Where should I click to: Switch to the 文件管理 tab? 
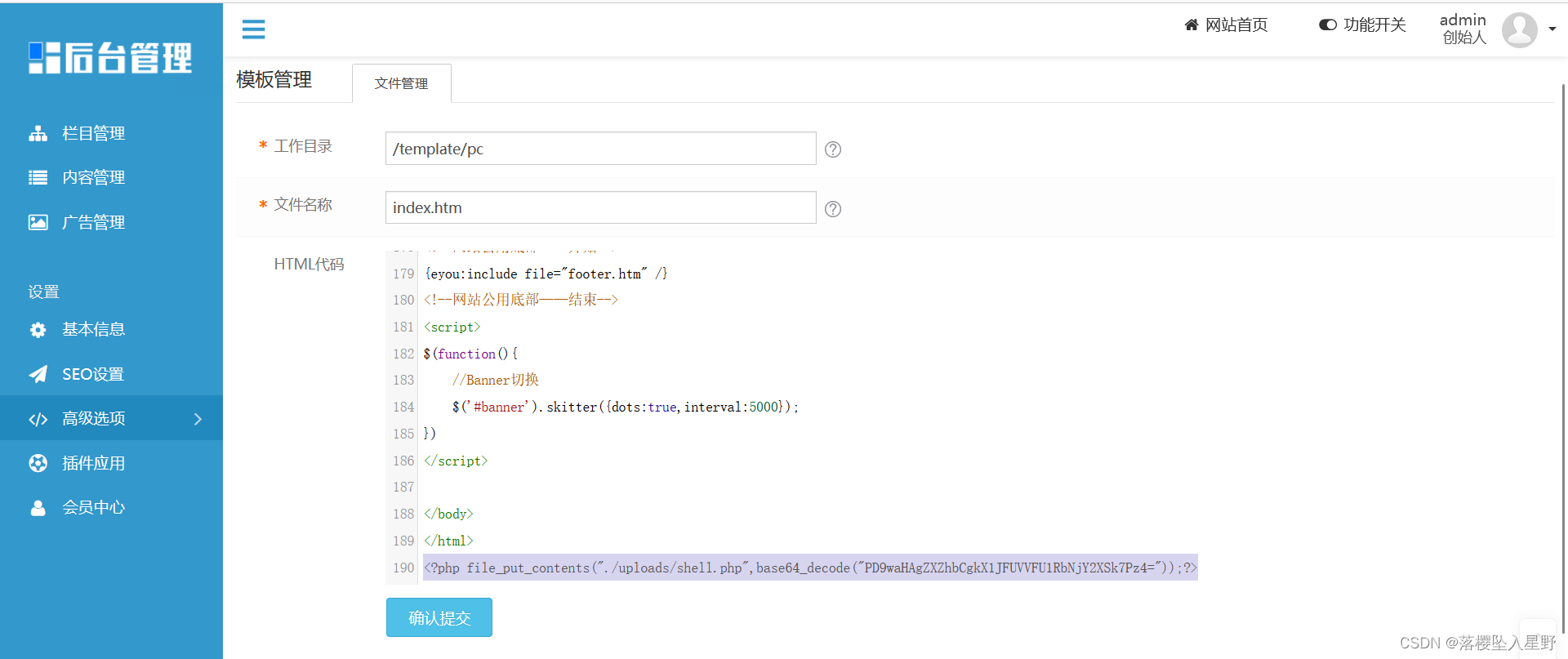pos(401,83)
